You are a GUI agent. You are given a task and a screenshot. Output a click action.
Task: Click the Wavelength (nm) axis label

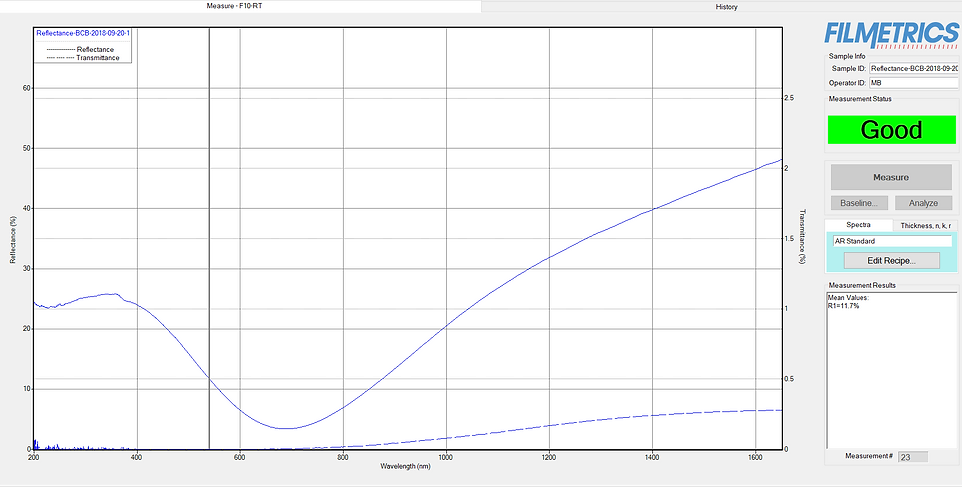[x=407, y=466]
